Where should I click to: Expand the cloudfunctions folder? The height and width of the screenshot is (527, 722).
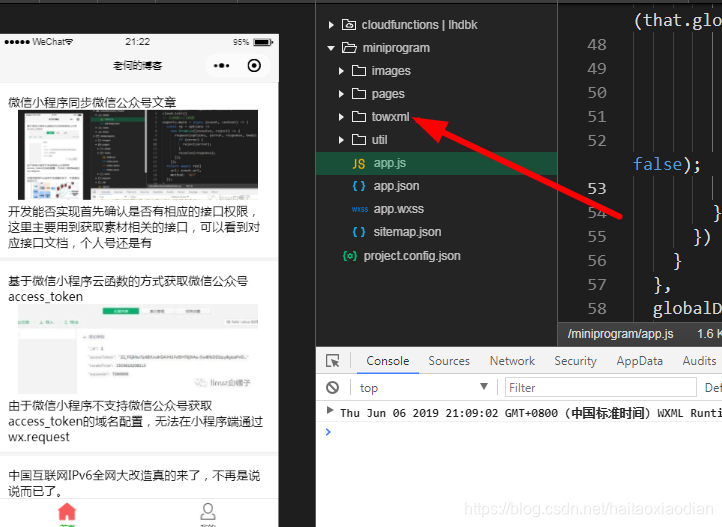pos(331,25)
